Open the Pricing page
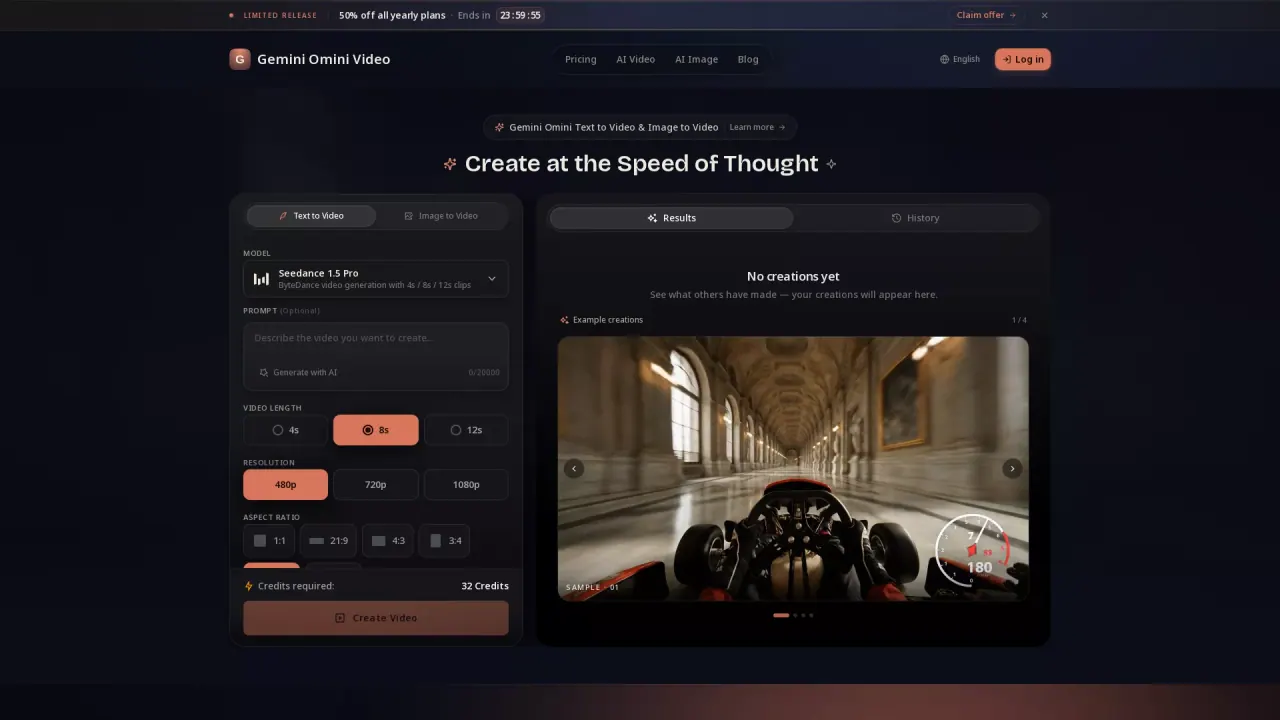 tap(580, 59)
